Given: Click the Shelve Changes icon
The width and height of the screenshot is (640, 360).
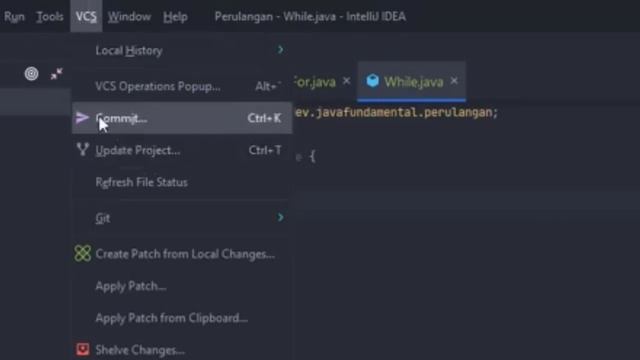Looking at the screenshot, I should [82, 349].
